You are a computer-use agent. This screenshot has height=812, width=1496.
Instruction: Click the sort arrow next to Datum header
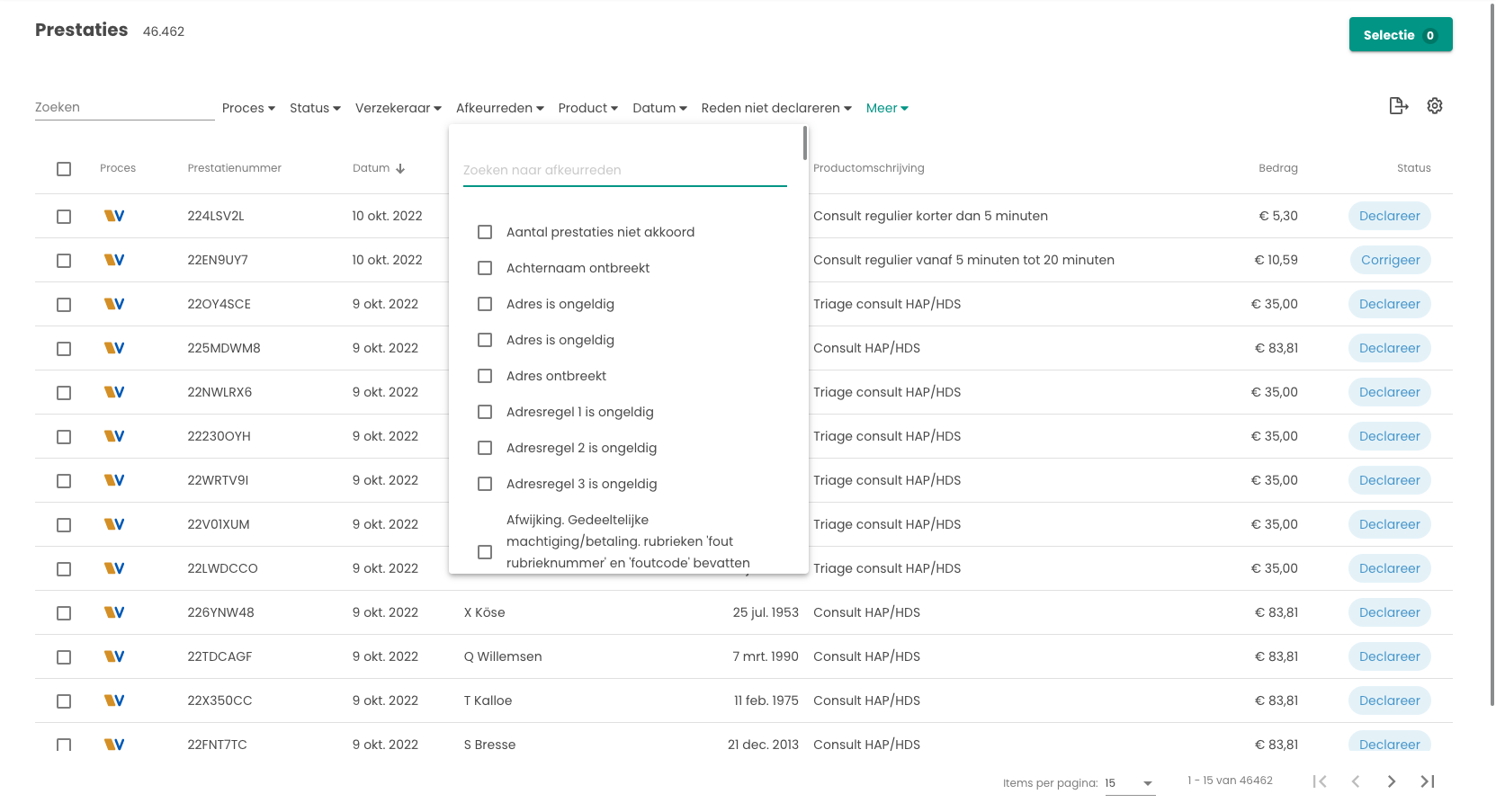[x=400, y=168]
